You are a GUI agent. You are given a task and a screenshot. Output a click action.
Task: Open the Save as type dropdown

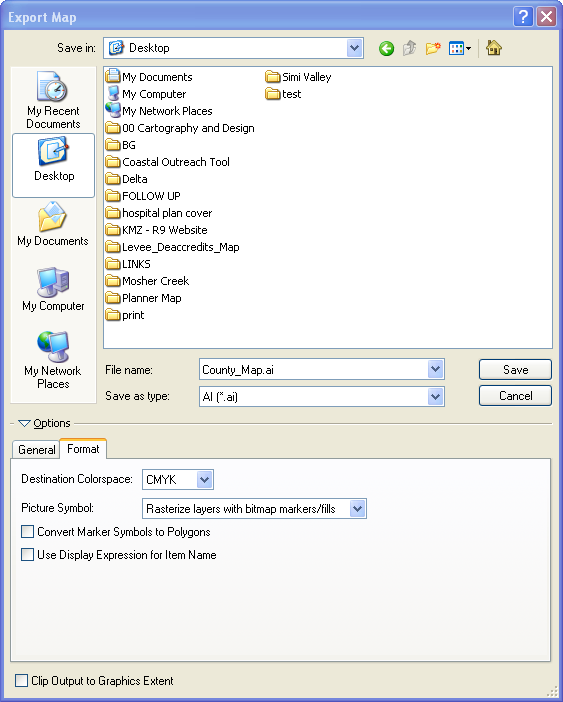[322, 397]
